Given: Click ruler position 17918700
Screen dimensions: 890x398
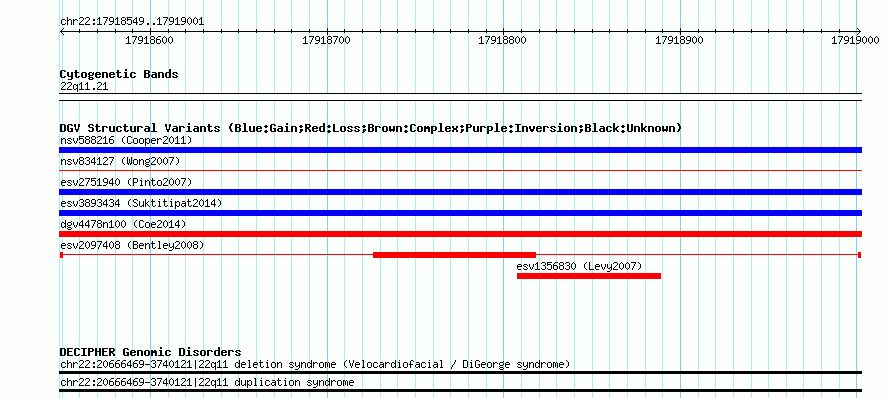Looking at the screenshot, I should 326,40.
